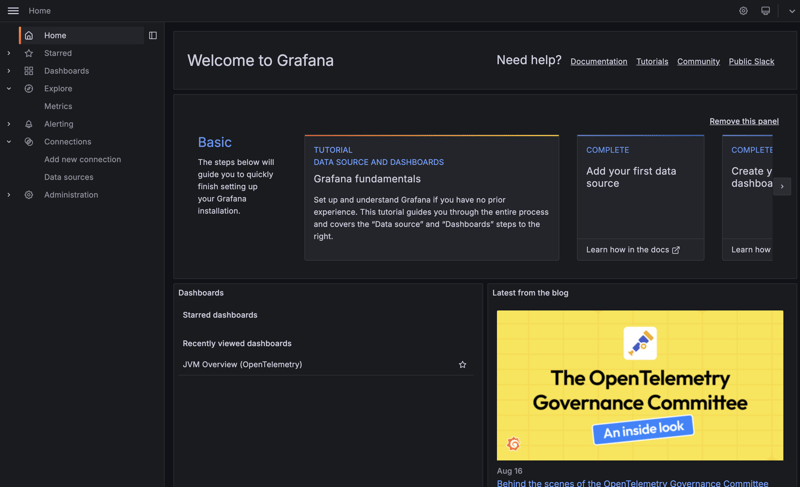Expand the Starred section chevron

pos(9,53)
